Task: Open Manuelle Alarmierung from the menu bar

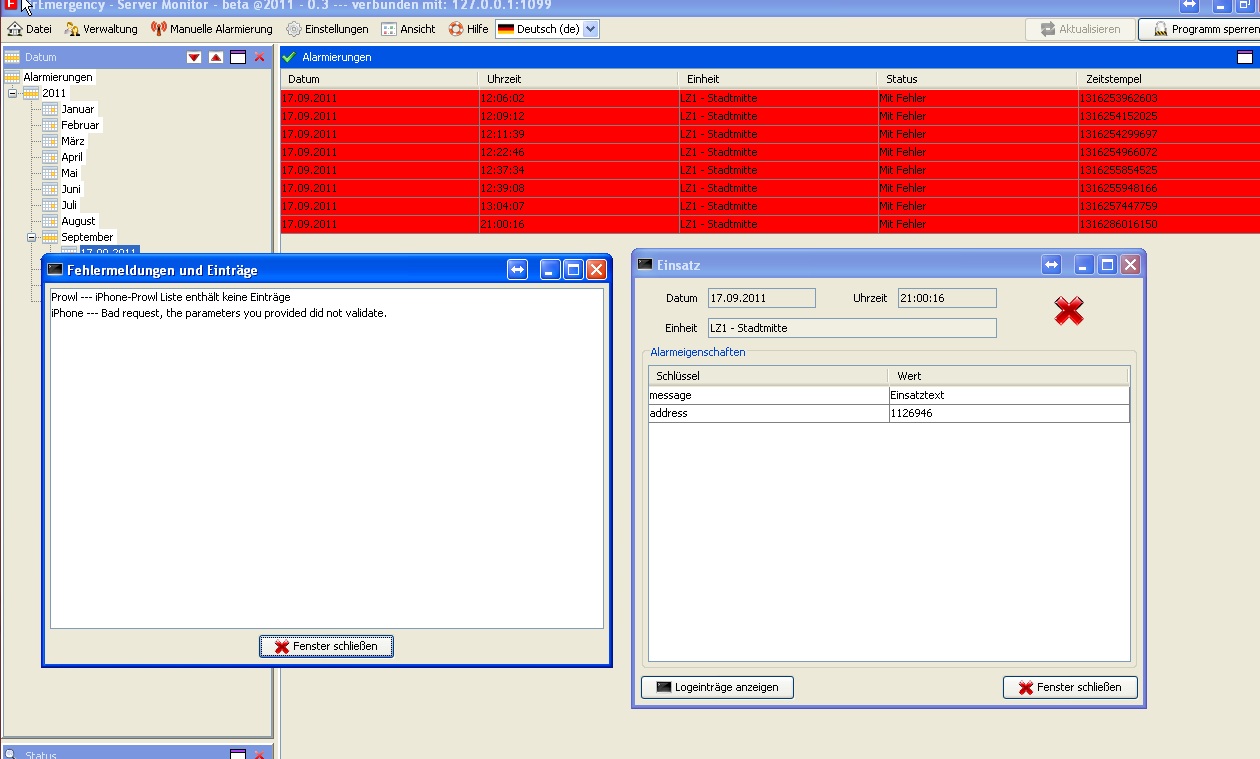Action: [212, 29]
